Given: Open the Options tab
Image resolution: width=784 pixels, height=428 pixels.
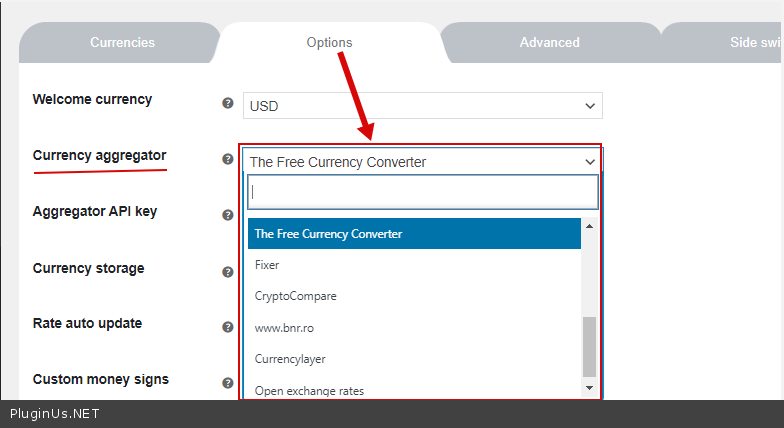Looking at the screenshot, I should 329,43.
